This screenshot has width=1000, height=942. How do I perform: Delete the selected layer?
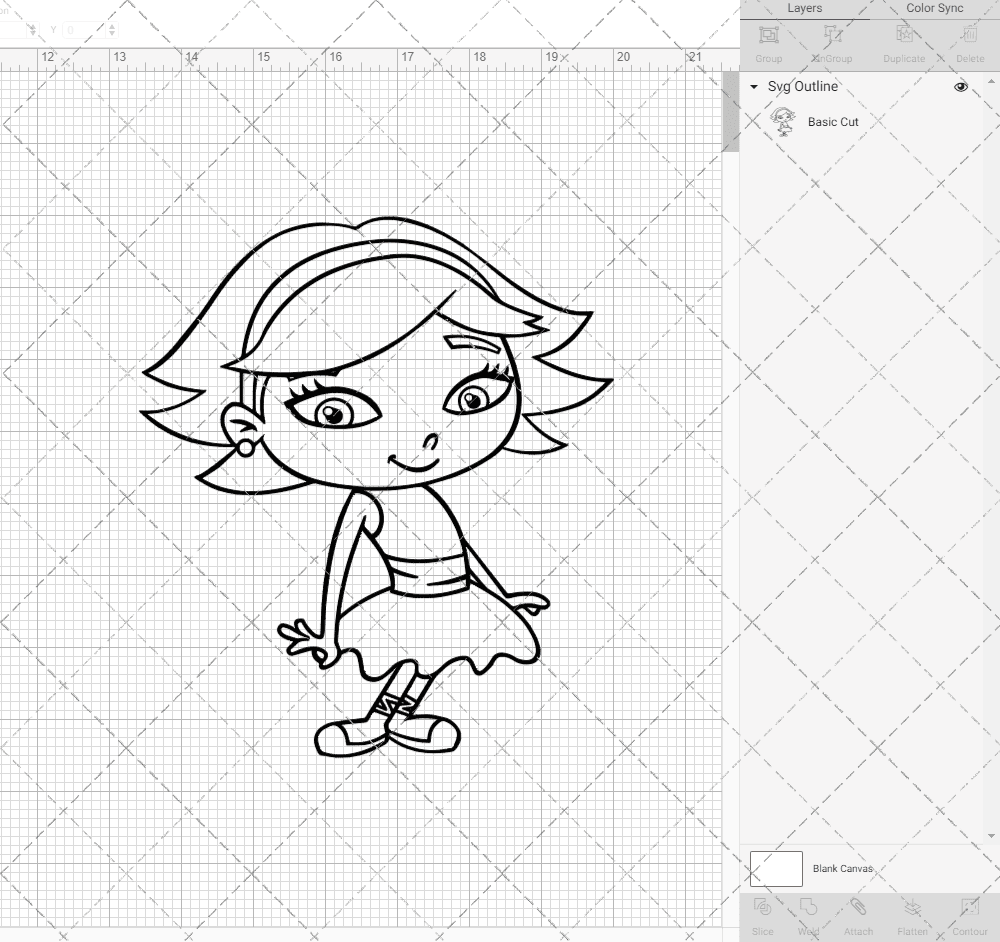coord(968,40)
